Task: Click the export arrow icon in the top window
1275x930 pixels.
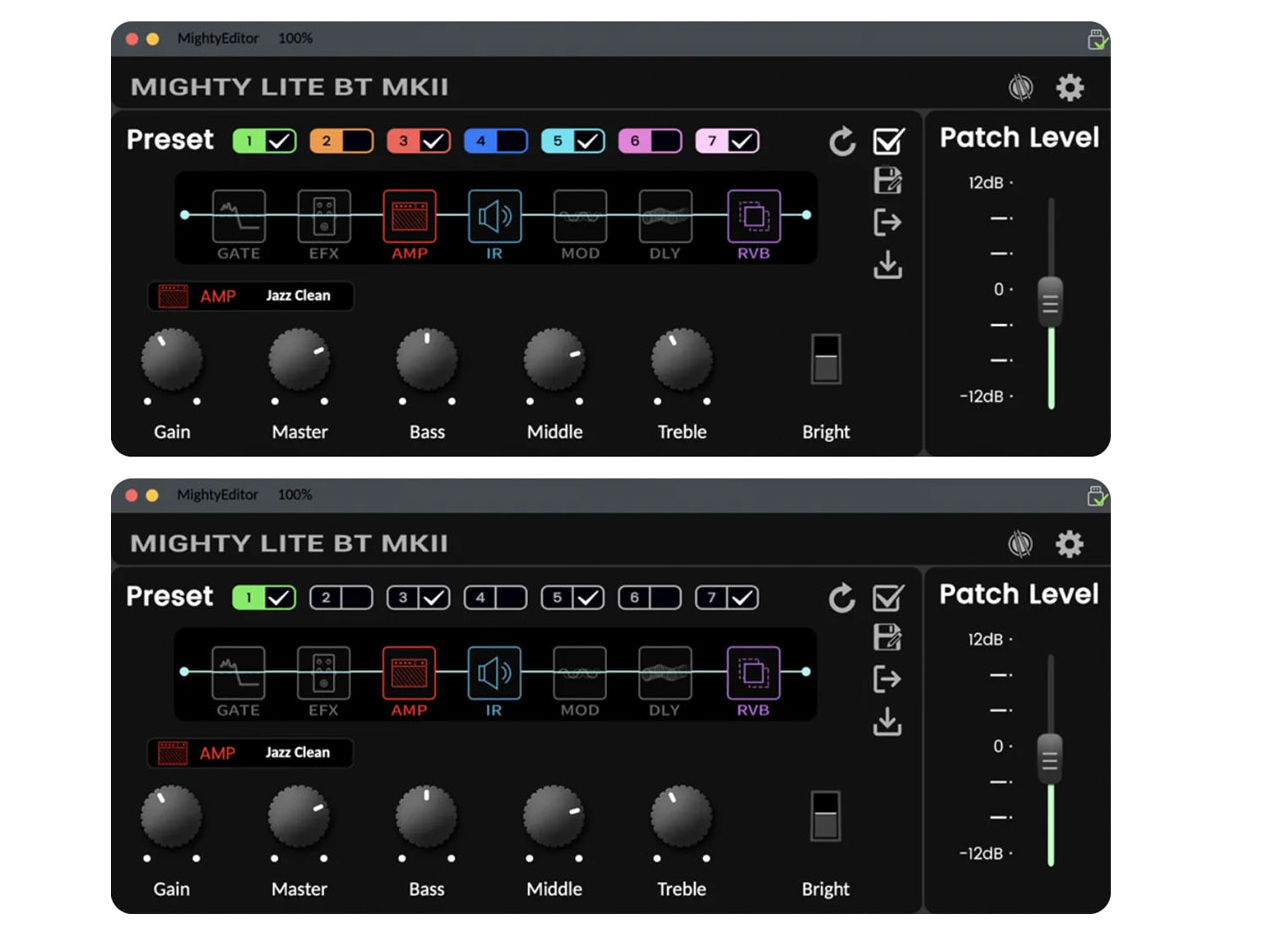Action: [887, 222]
